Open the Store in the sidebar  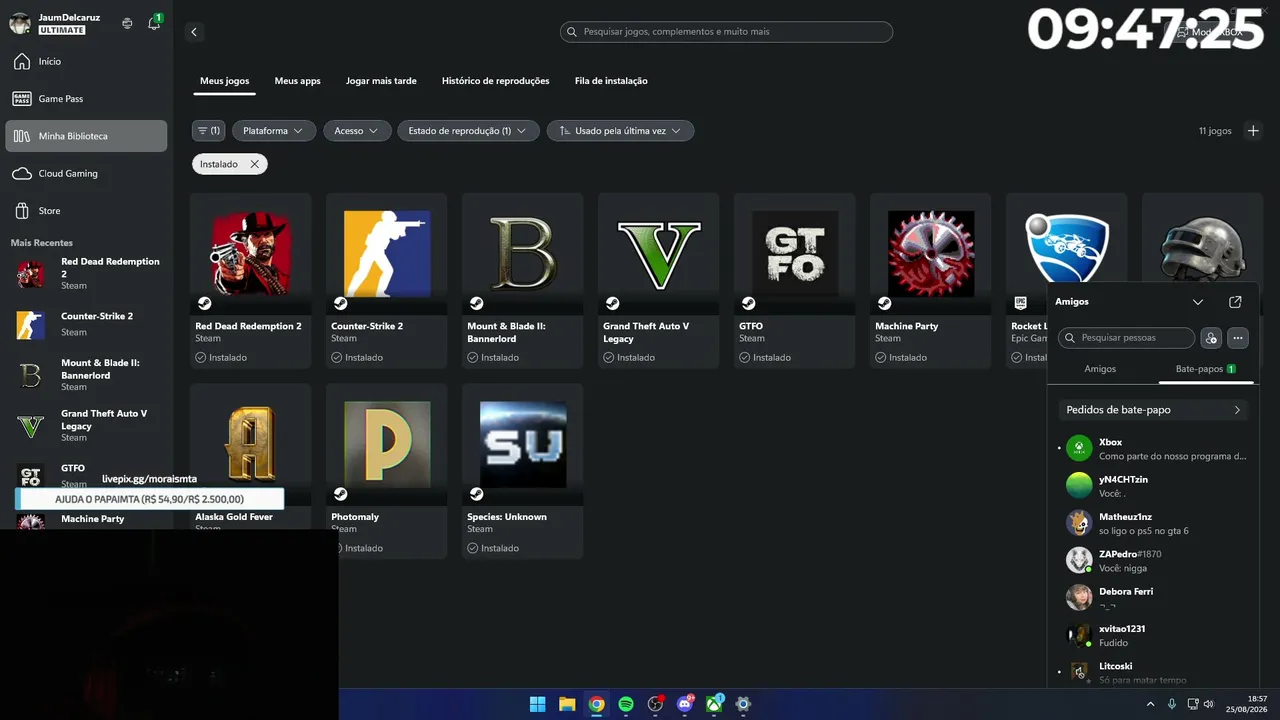[x=86, y=211]
